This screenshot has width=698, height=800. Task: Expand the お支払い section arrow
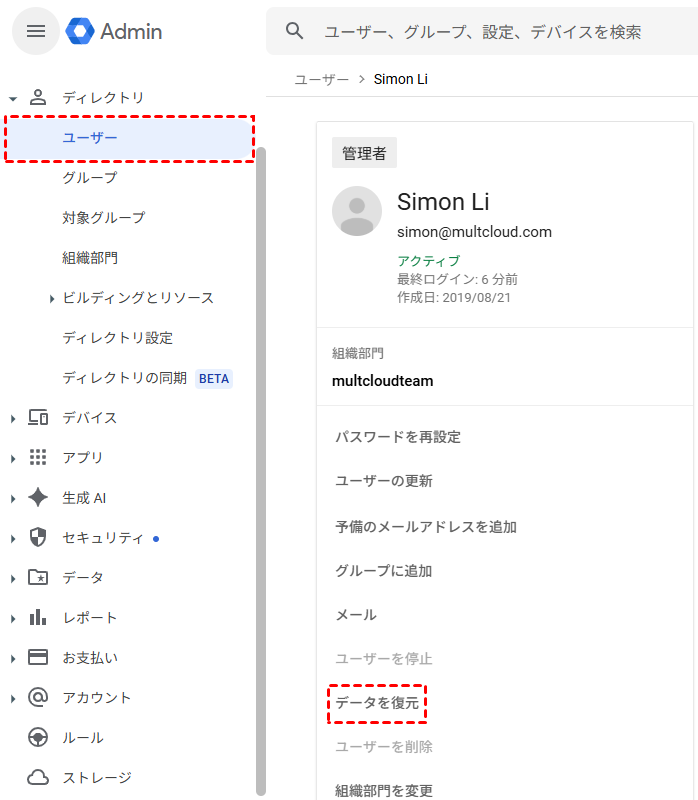click(x=13, y=658)
